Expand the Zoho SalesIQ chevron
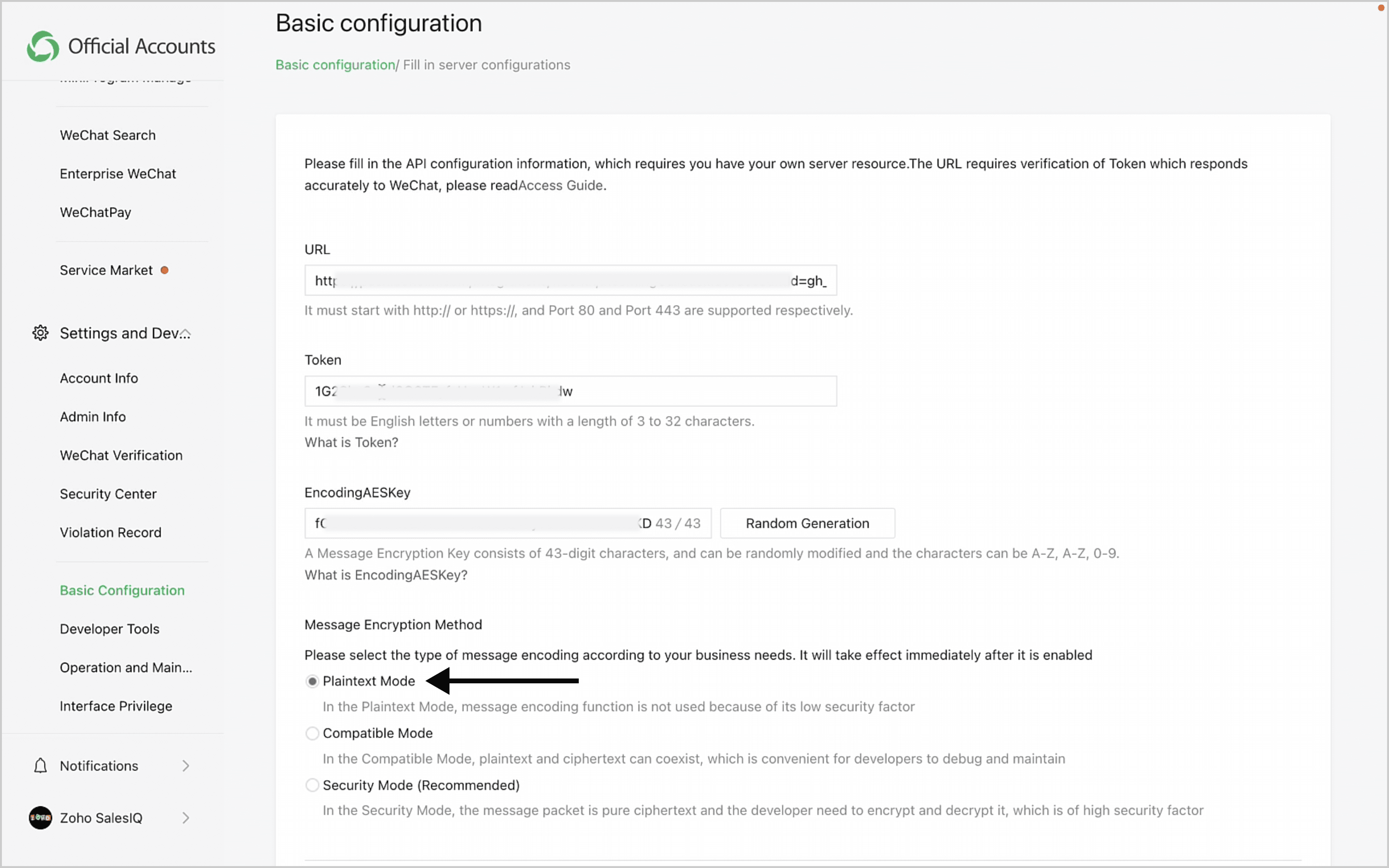Viewport: 1389px width, 868px height. [x=185, y=818]
